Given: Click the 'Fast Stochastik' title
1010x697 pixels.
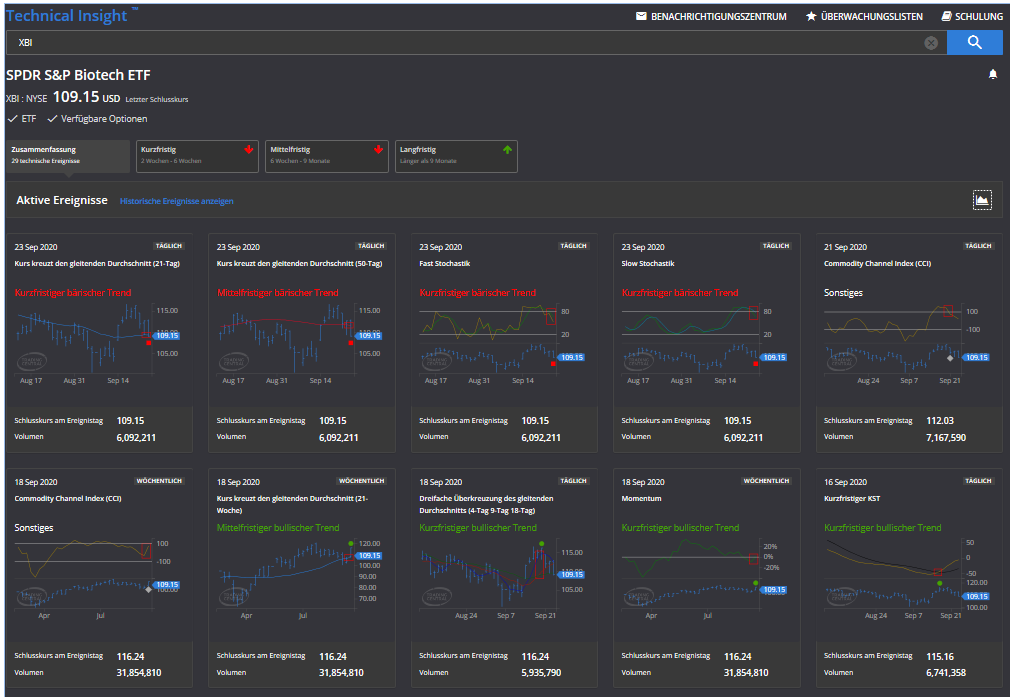Looking at the screenshot, I should click(444, 263).
